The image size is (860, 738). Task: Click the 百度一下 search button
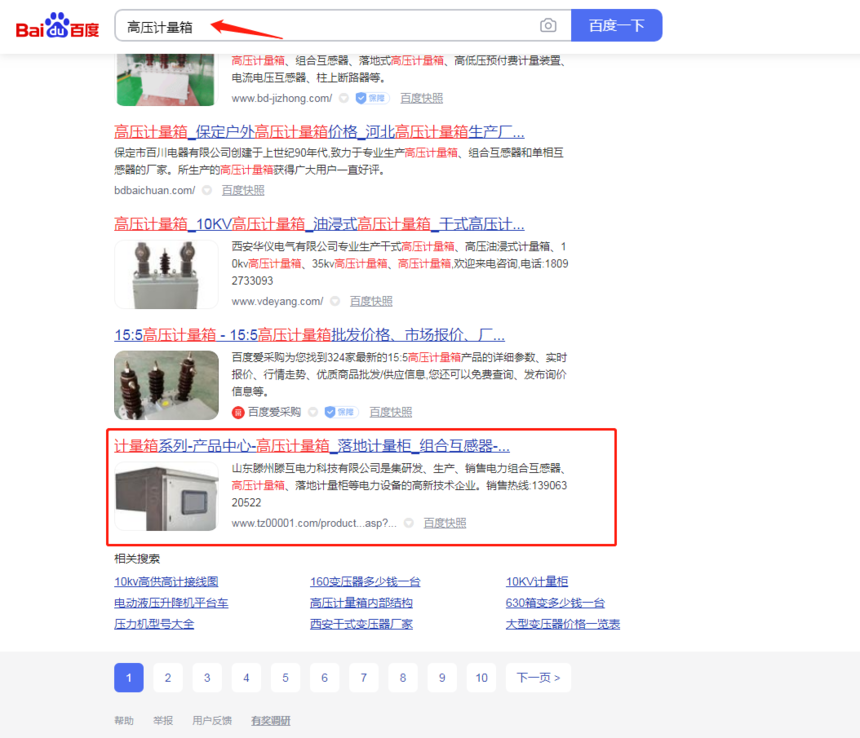[616, 25]
